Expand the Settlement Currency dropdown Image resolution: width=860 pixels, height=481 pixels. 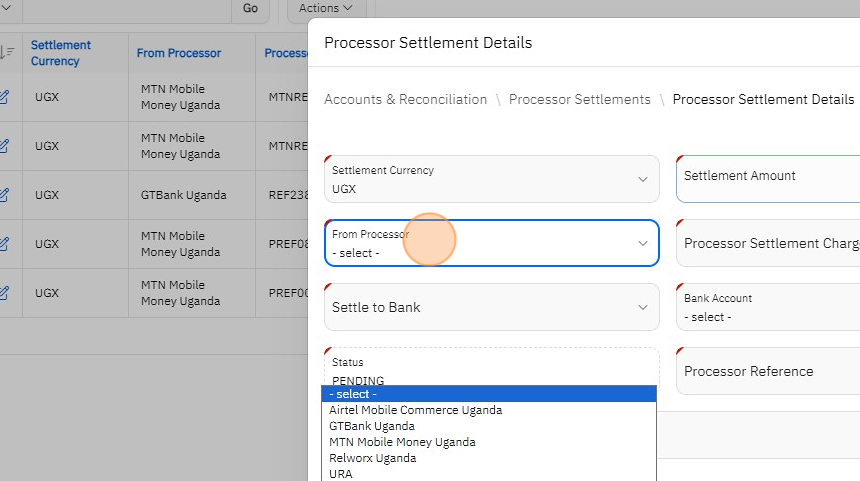[491, 179]
